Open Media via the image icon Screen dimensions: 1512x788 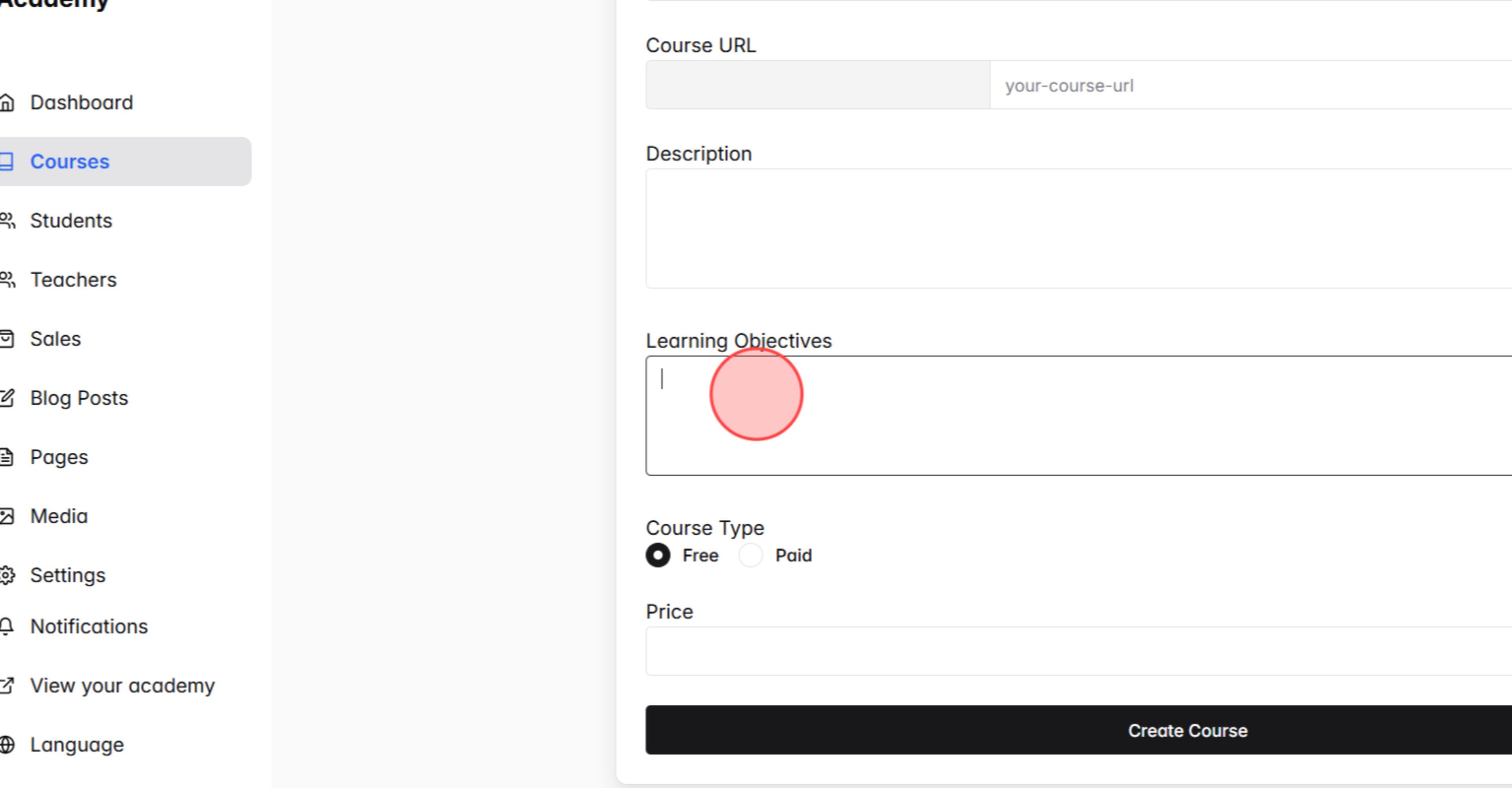(x=7, y=516)
